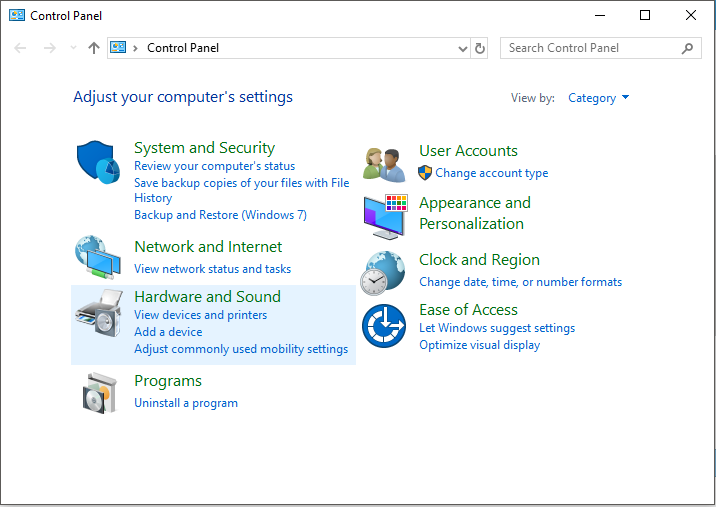
Task: Click Change account type link
Action: click(x=491, y=173)
